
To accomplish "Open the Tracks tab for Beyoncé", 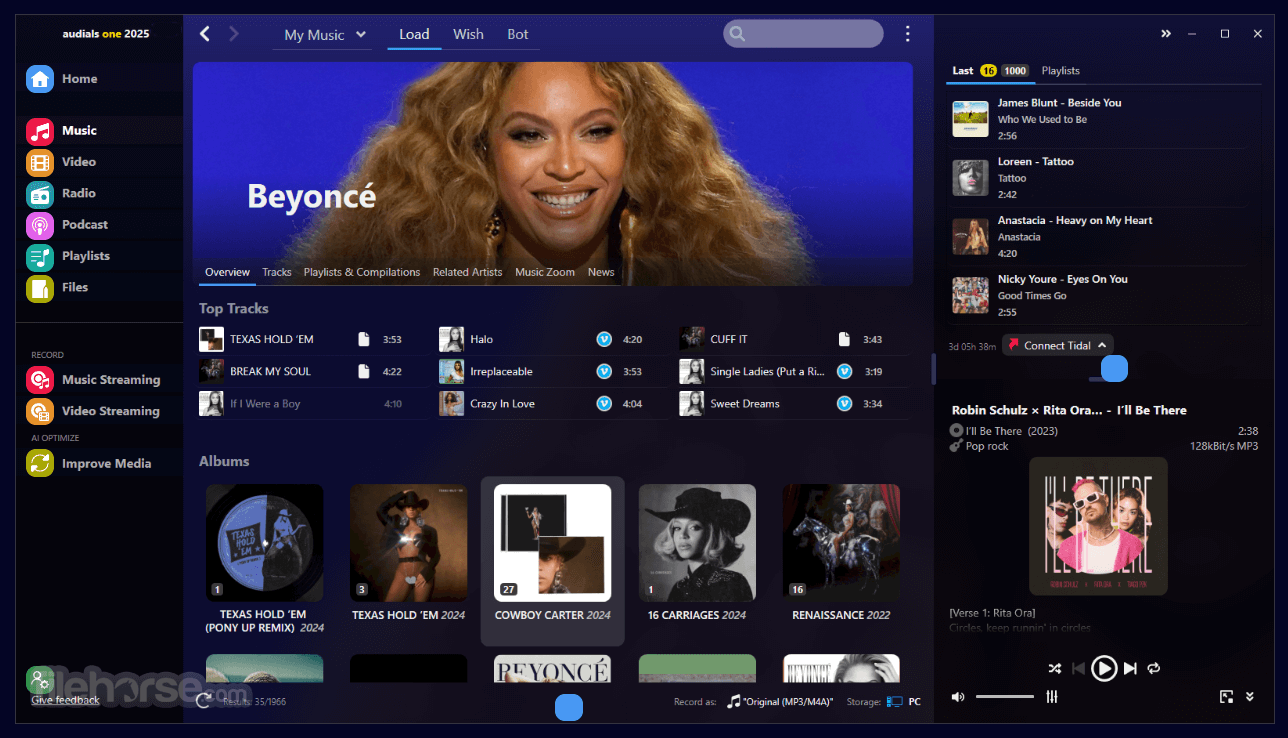I will 277,272.
